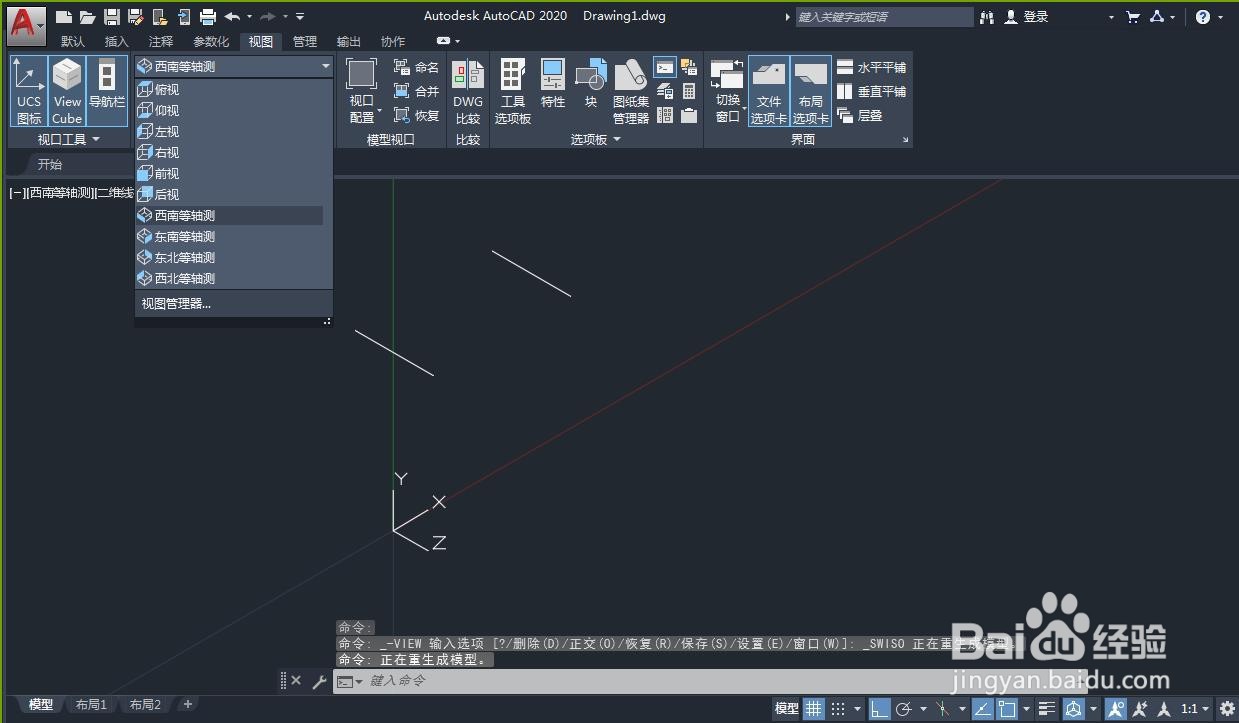Toggle drawing grid display in status bar

(x=815, y=708)
